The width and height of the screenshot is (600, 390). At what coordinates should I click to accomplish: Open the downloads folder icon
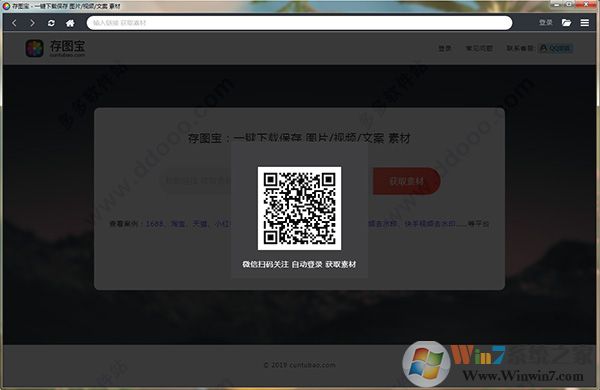tap(566, 23)
